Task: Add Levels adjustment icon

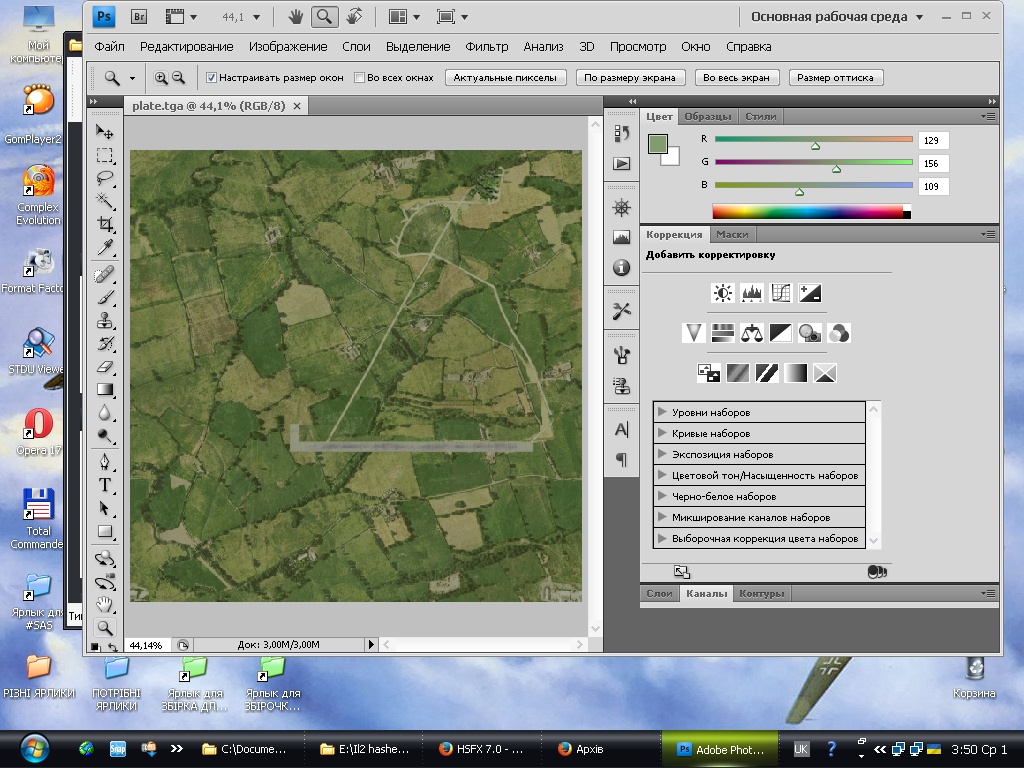Action: [751, 293]
